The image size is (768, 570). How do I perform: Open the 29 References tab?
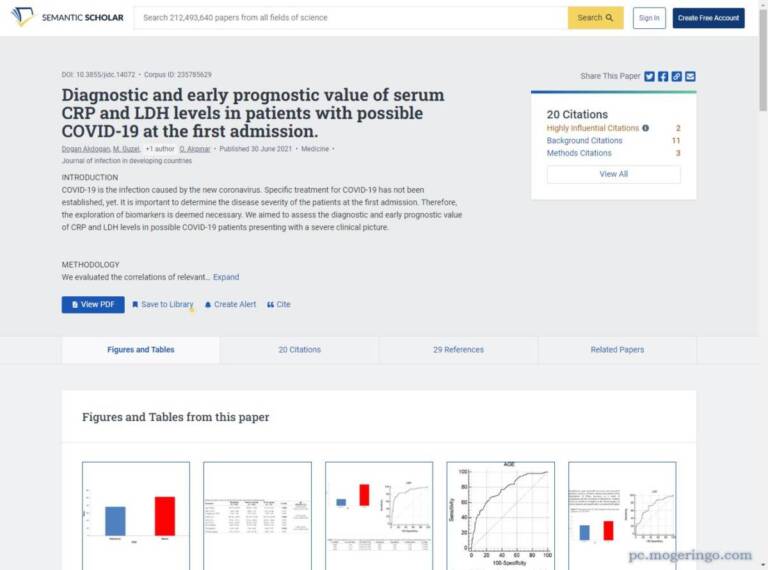458,350
